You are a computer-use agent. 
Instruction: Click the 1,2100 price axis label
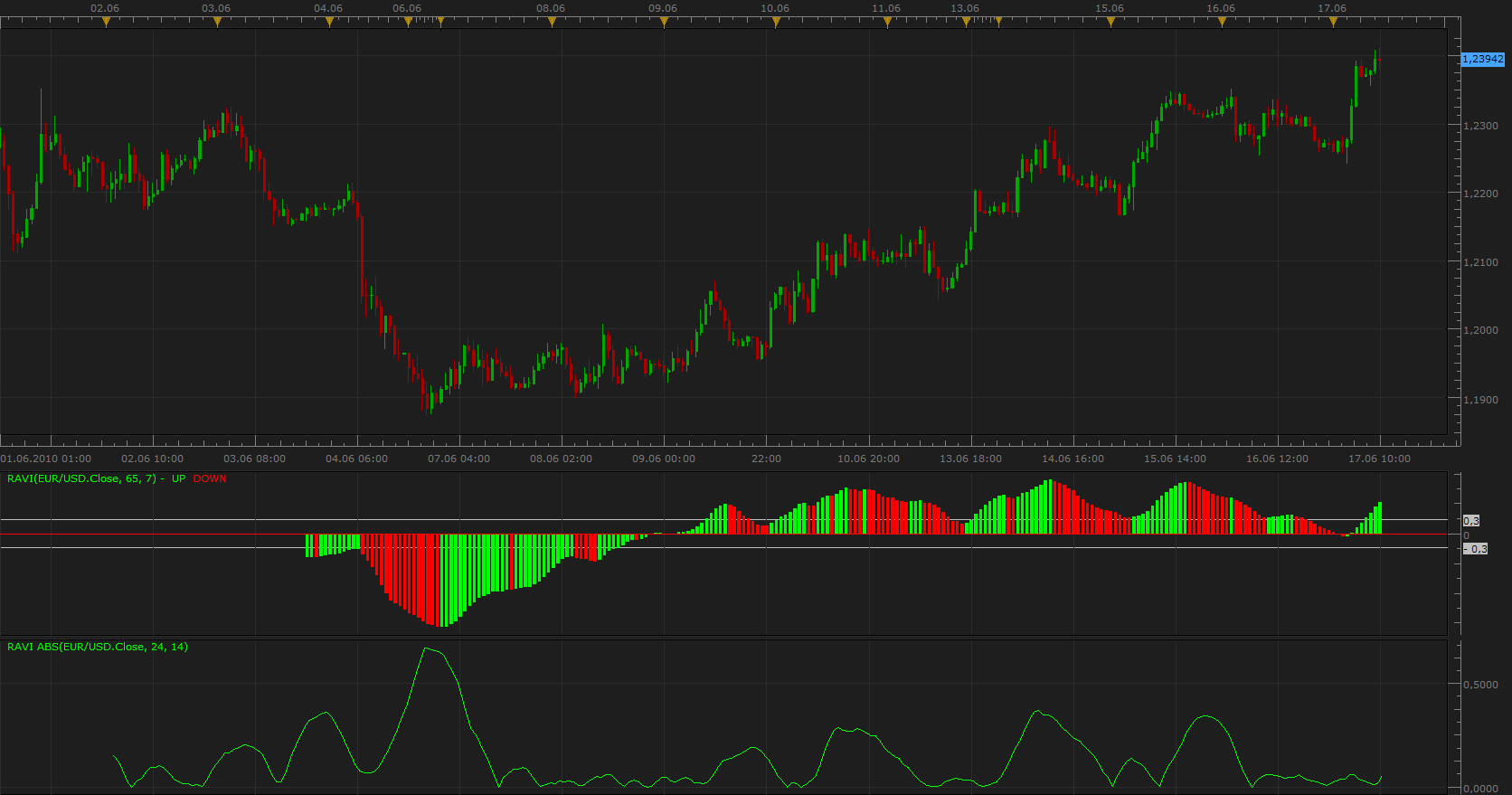pos(1480,262)
